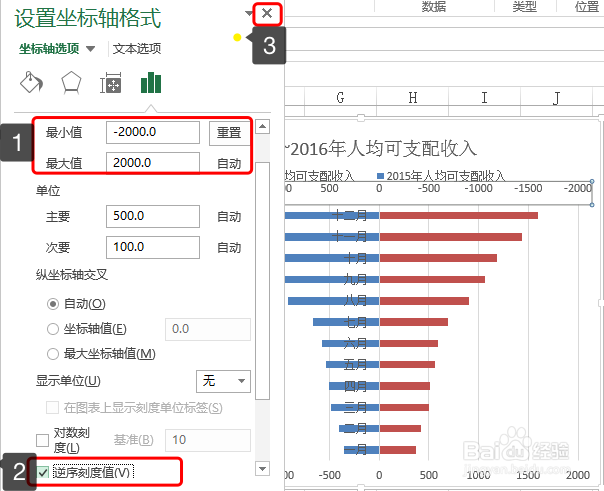Open pane options arrow beside close button

pyautogui.click(x=248, y=13)
